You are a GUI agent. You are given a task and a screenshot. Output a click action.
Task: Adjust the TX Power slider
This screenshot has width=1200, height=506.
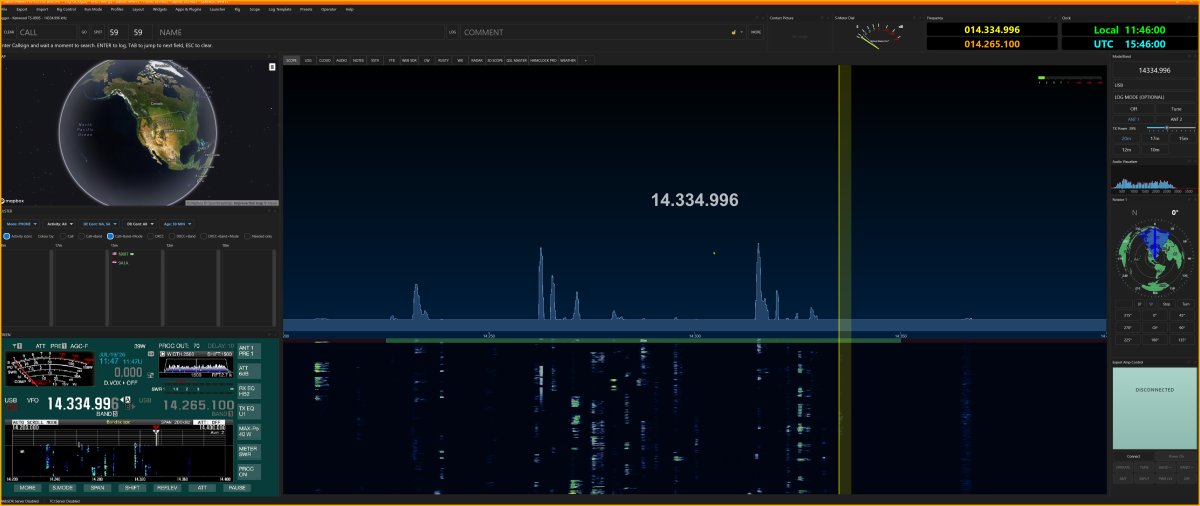pyautogui.click(x=1167, y=128)
